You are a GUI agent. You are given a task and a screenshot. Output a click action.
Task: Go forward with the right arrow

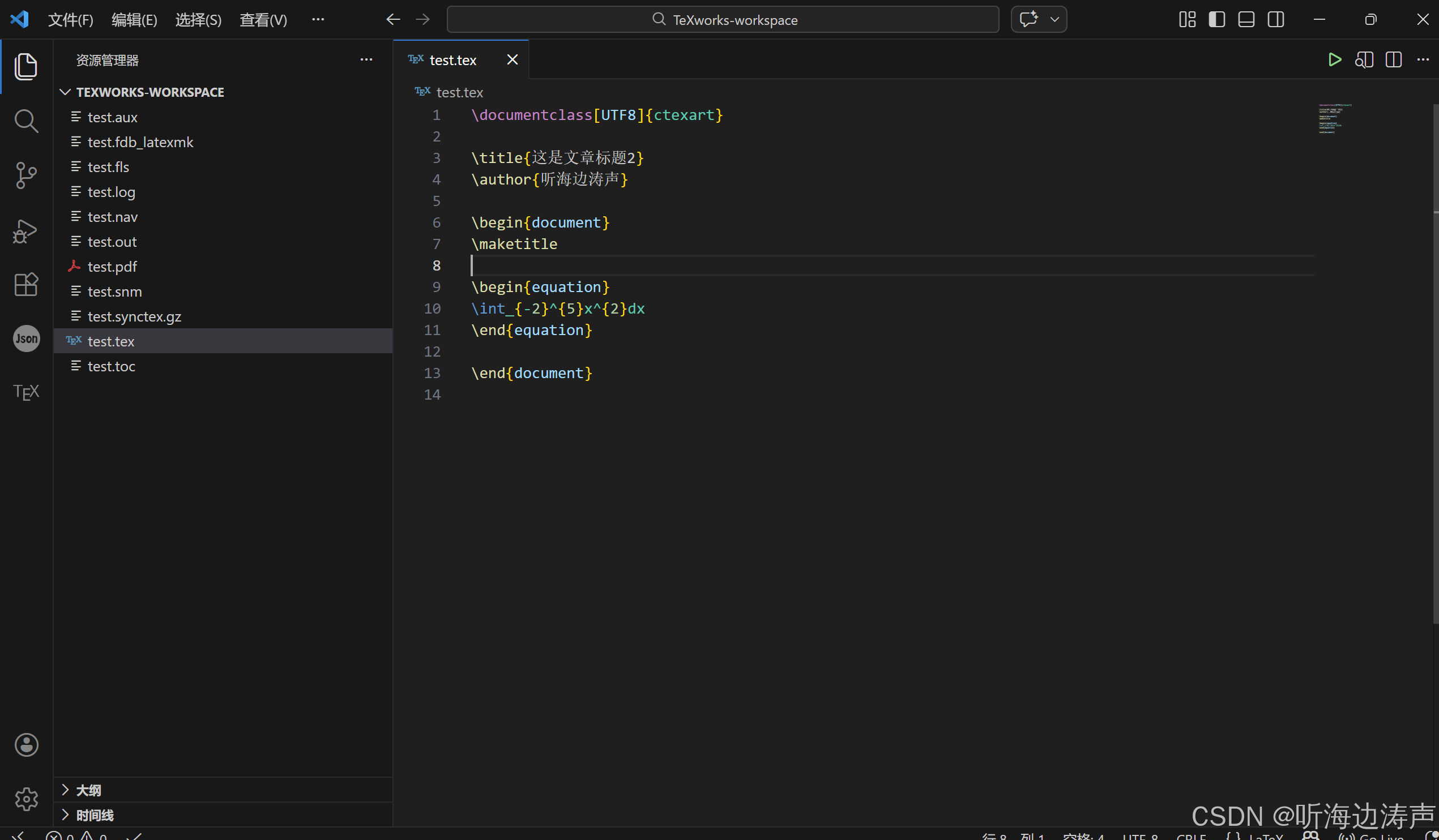coord(422,19)
